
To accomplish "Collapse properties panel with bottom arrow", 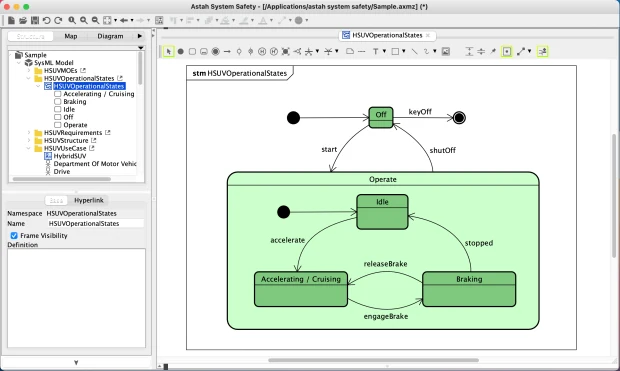I will click(76, 362).
